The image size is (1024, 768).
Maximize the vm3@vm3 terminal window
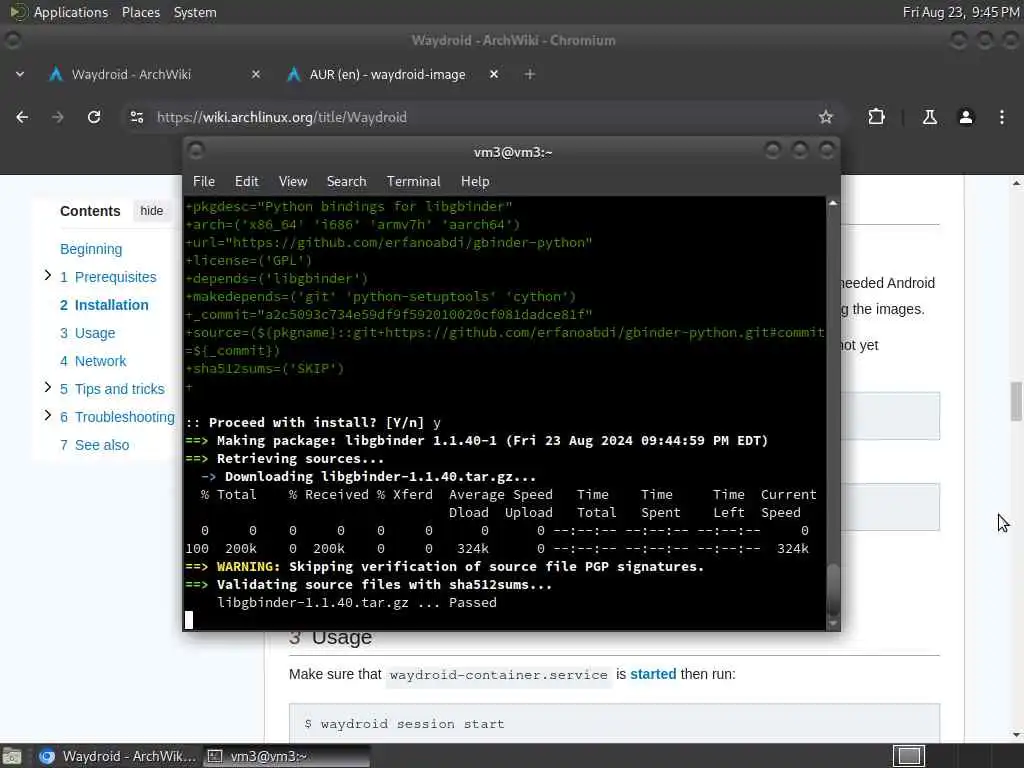(x=800, y=152)
